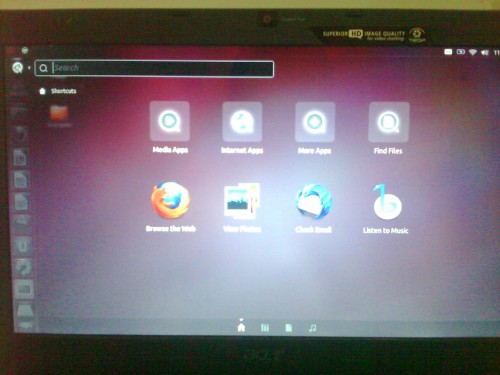Switch to the Applications lens tab
Screen dimensions: 500x375
pos(265,328)
